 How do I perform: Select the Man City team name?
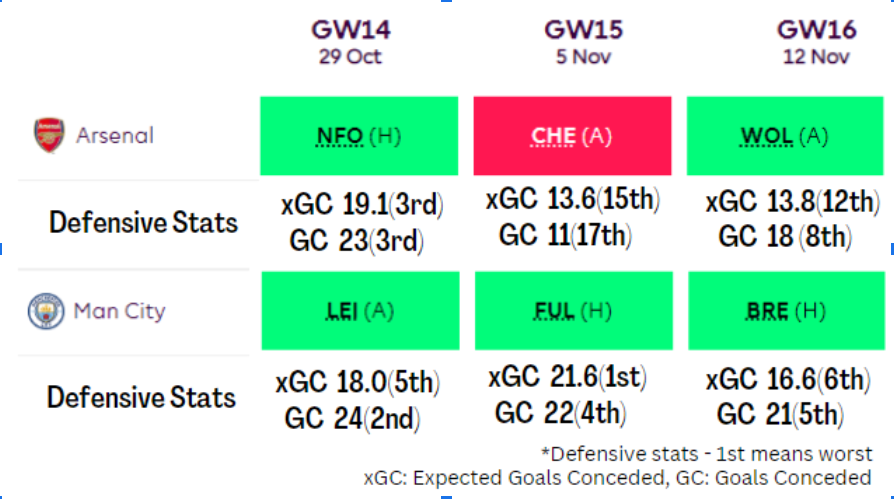[119, 311]
